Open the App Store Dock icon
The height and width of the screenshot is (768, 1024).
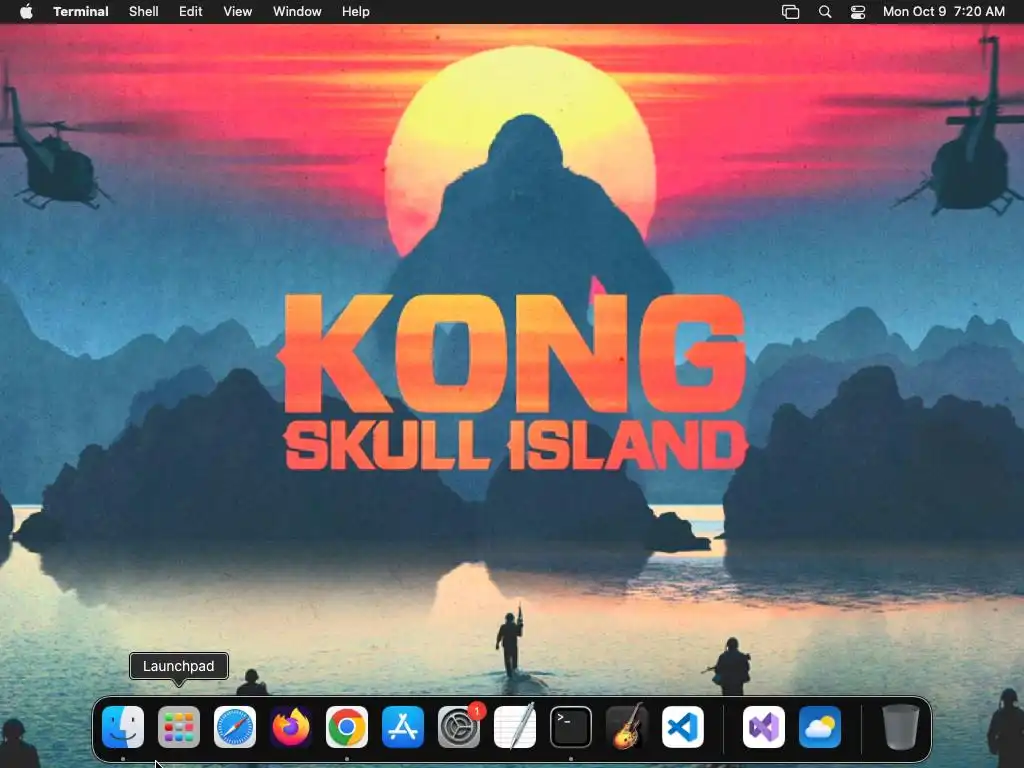pos(403,726)
